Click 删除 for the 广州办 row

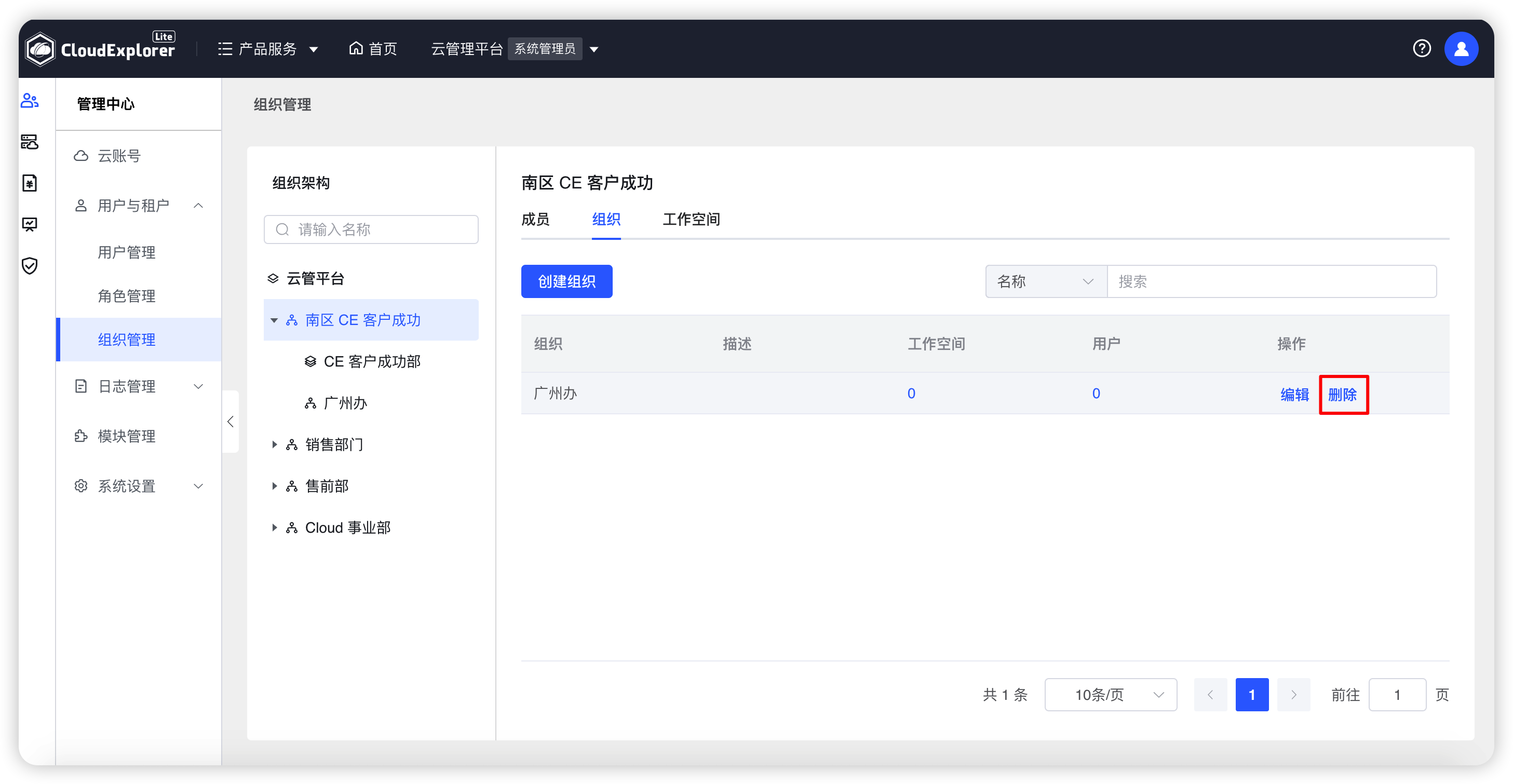pyautogui.click(x=1343, y=395)
